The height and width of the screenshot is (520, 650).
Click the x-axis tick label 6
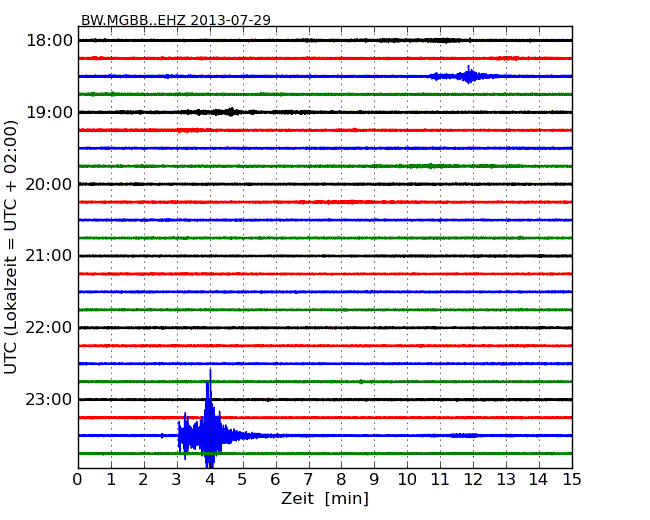tap(276, 479)
